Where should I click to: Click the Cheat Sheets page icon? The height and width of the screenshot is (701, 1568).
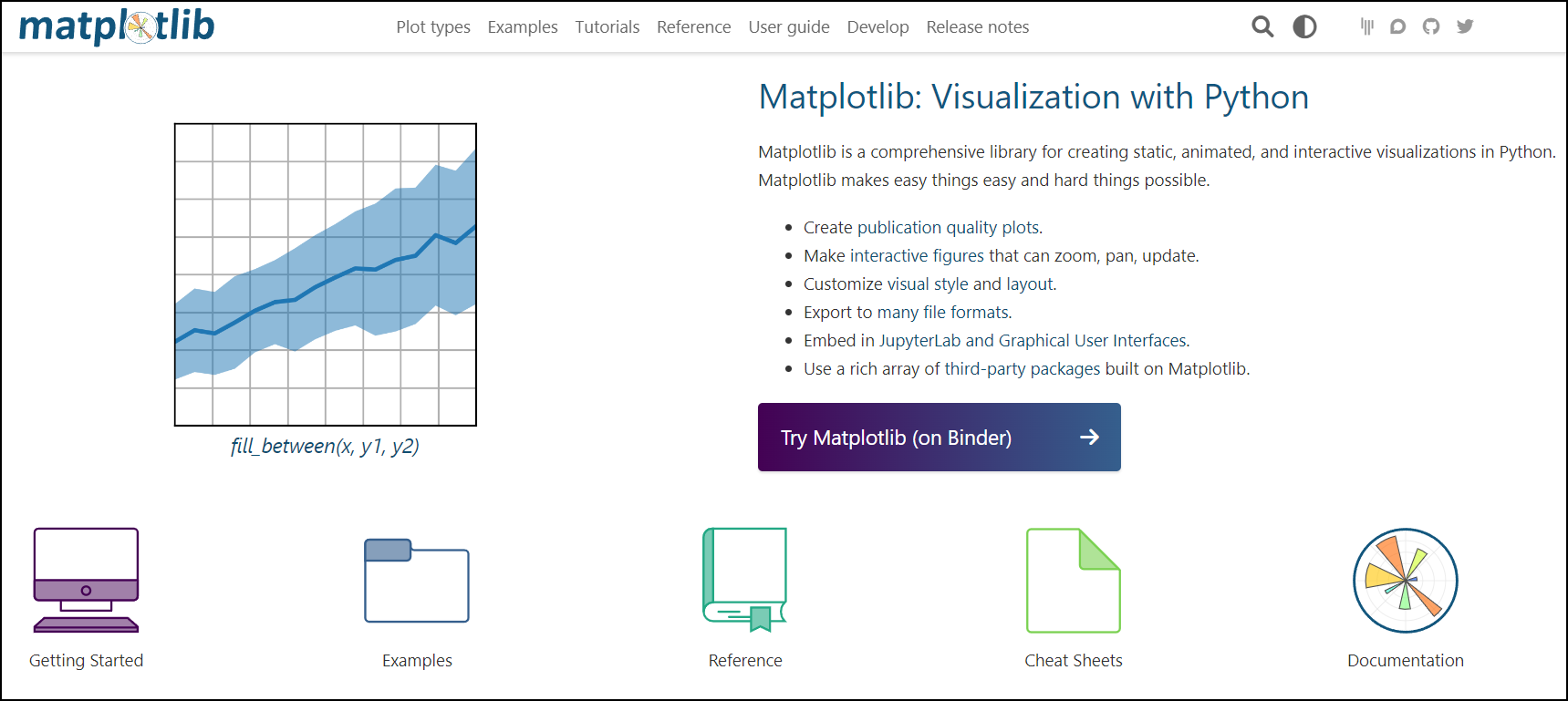pos(1074,580)
